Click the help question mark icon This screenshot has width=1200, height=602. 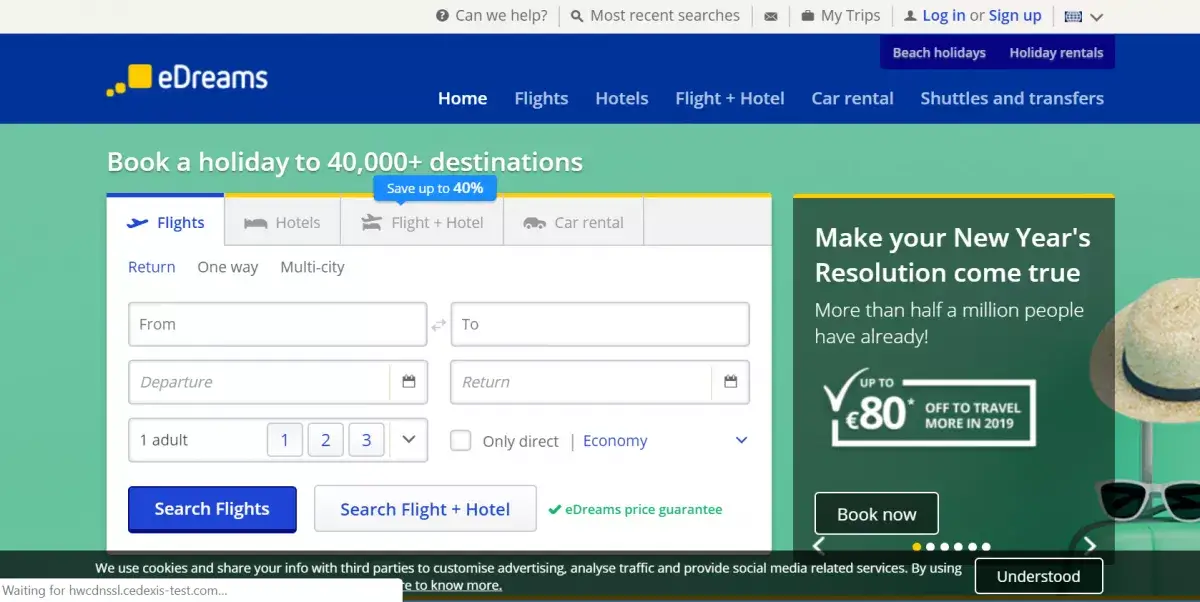pos(442,16)
